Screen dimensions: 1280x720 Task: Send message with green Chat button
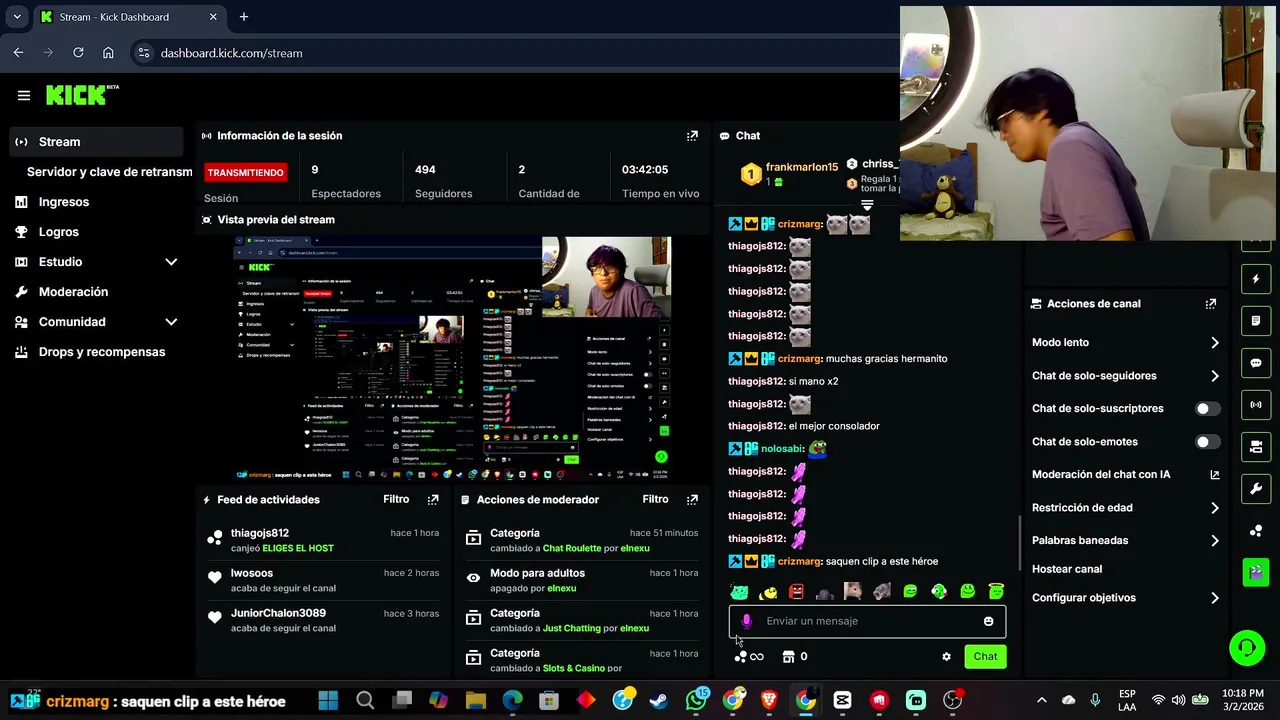(985, 657)
